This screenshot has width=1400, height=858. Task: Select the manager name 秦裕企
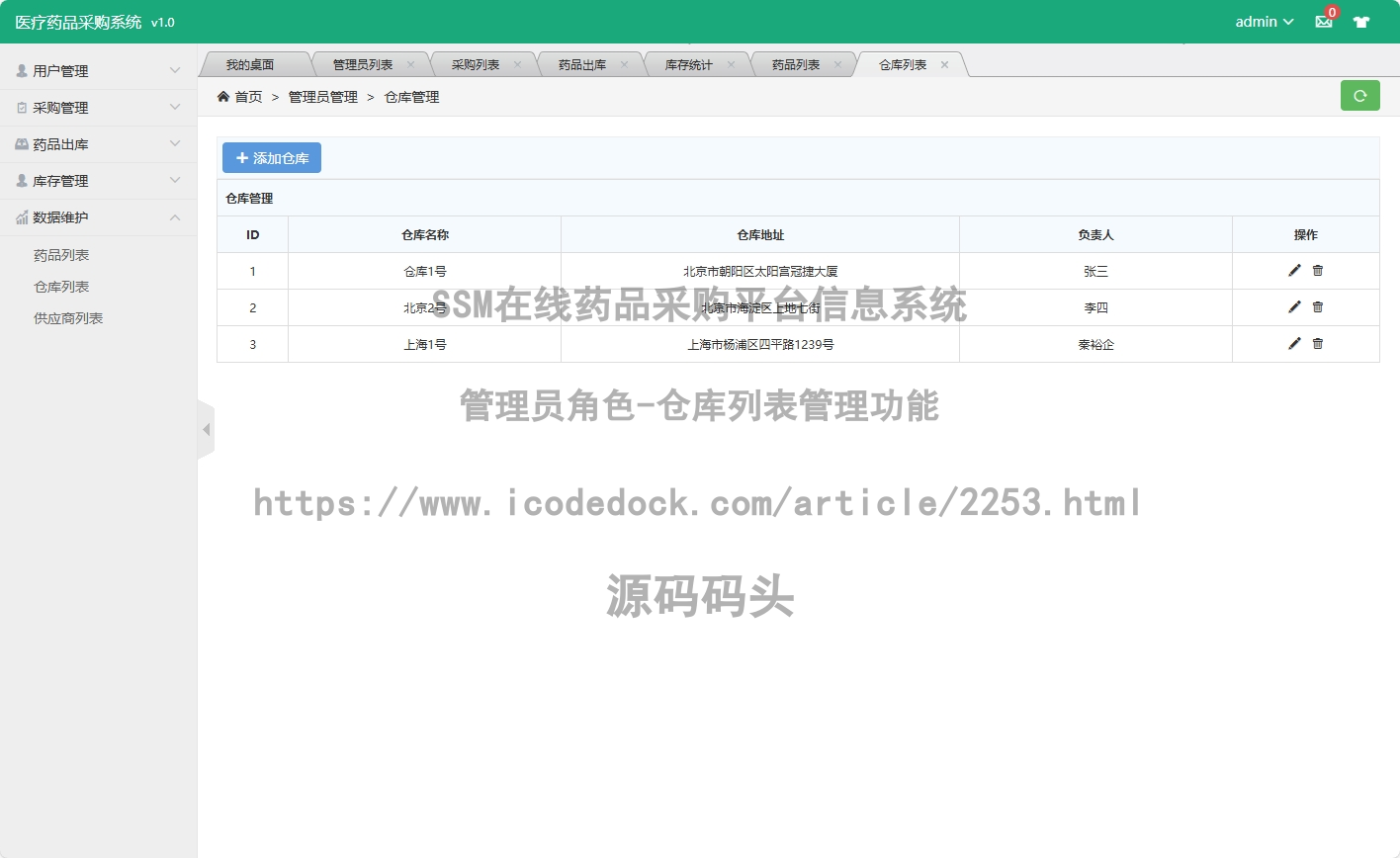point(1095,344)
